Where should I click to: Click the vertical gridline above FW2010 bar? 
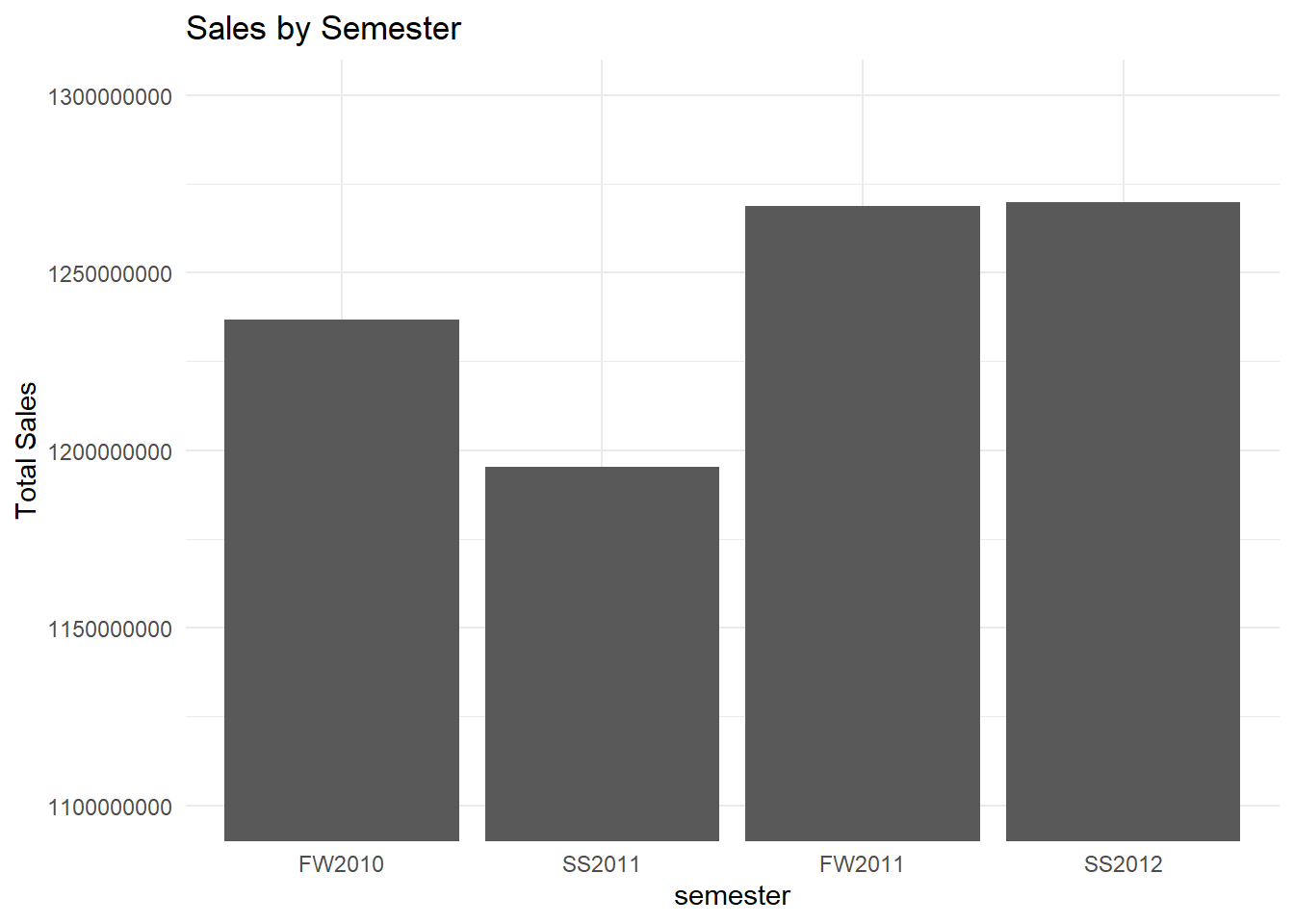[x=342, y=192]
